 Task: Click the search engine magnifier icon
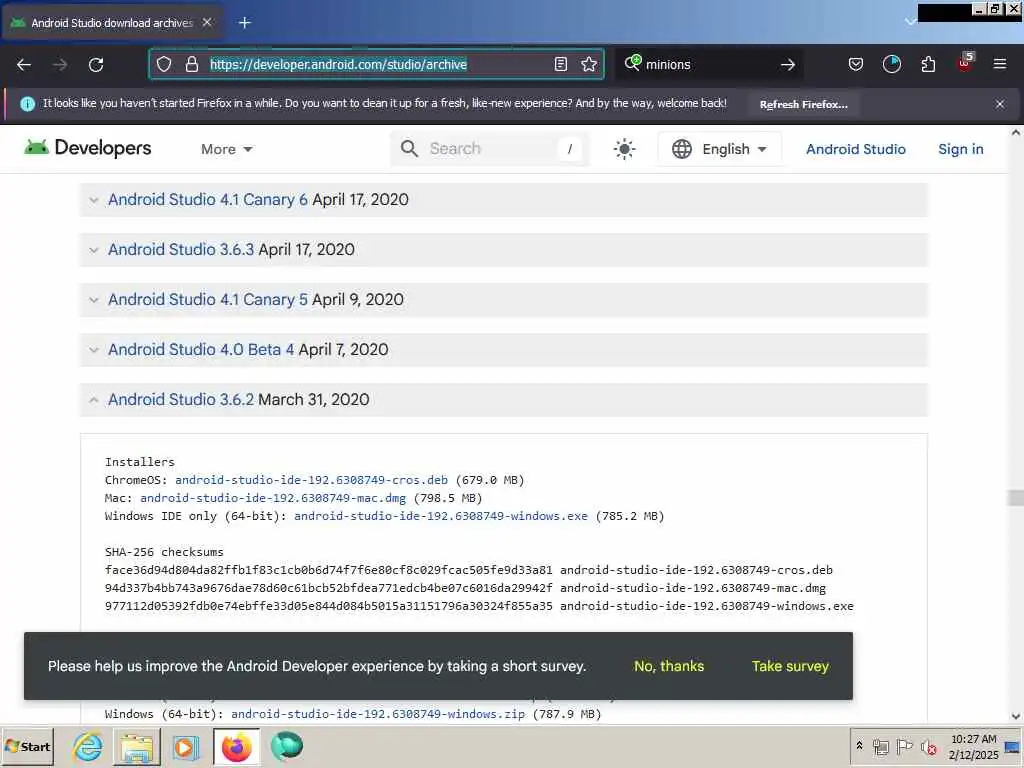coord(633,63)
